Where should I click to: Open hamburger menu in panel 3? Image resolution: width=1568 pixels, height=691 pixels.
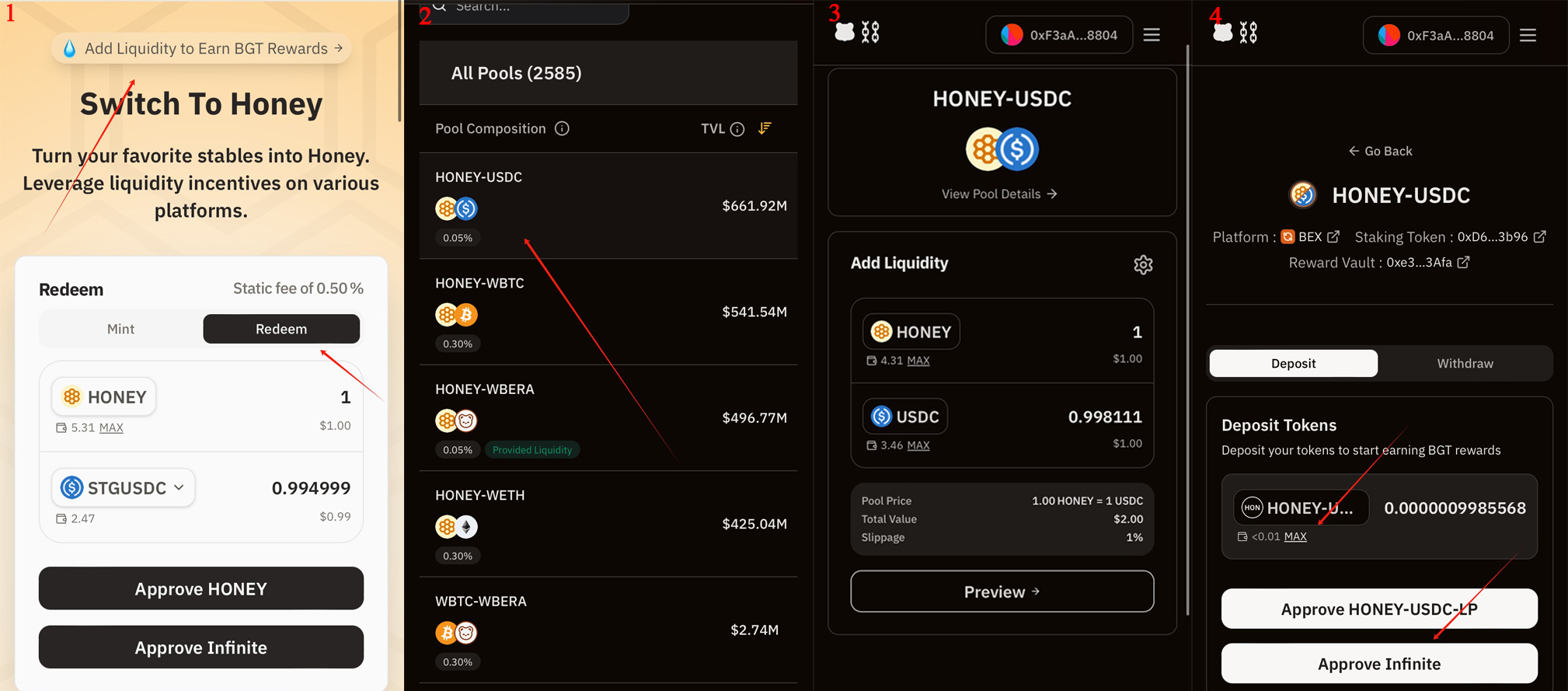(x=1152, y=35)
